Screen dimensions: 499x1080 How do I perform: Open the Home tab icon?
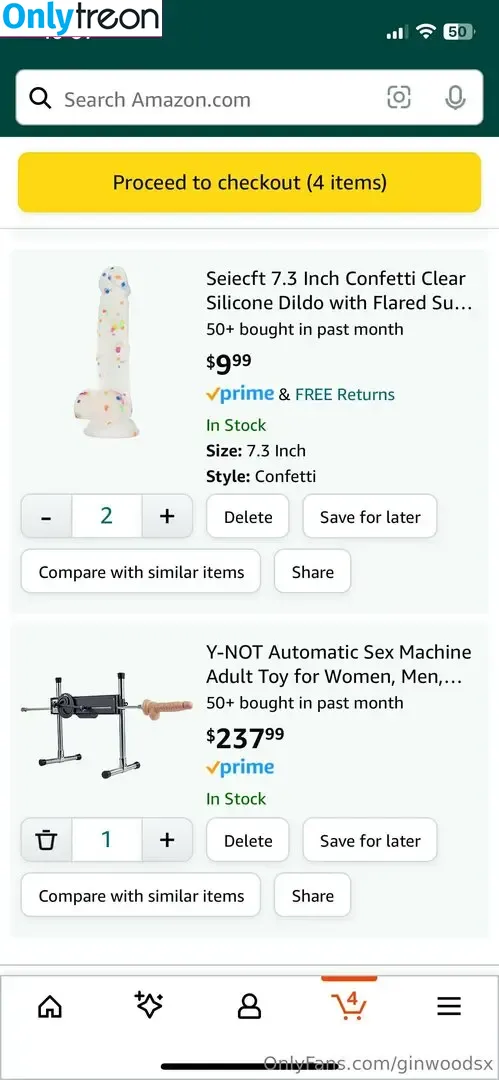click(50, 1007)
